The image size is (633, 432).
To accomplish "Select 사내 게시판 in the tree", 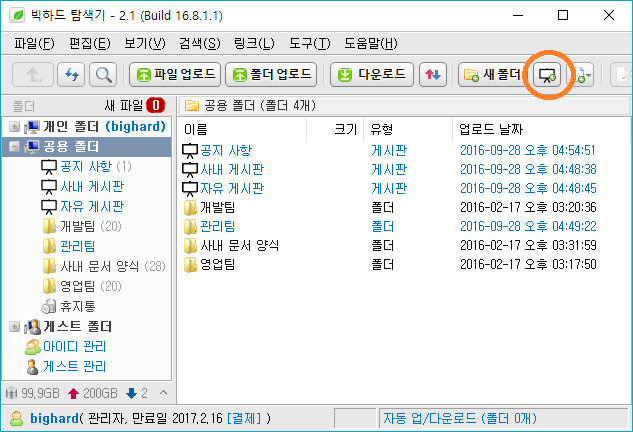I will [x=92, y=187].
